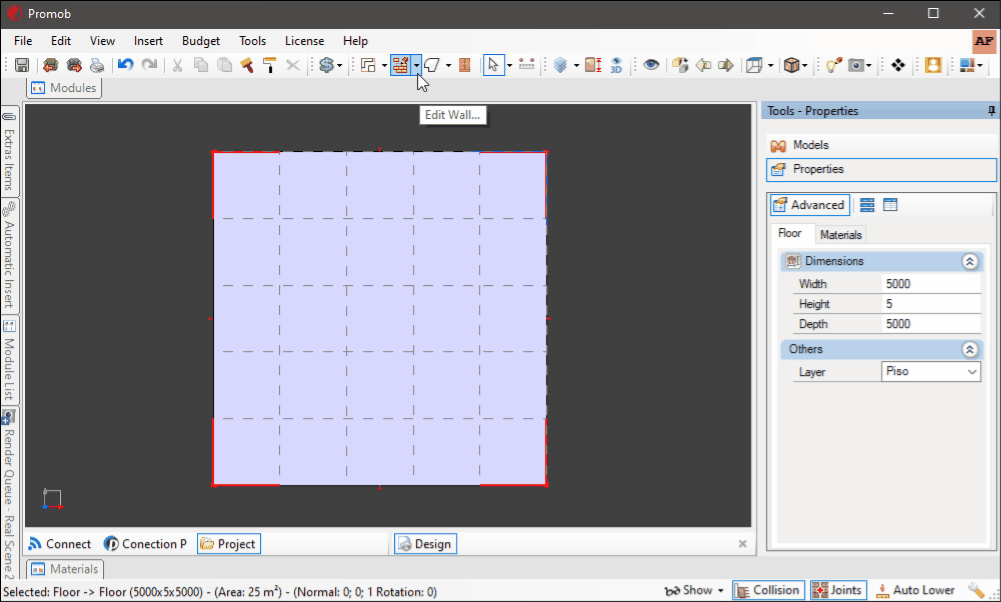Click the stacked layers icon
The height and width of the screenshot is (602, 1001).
pos(561,65)
